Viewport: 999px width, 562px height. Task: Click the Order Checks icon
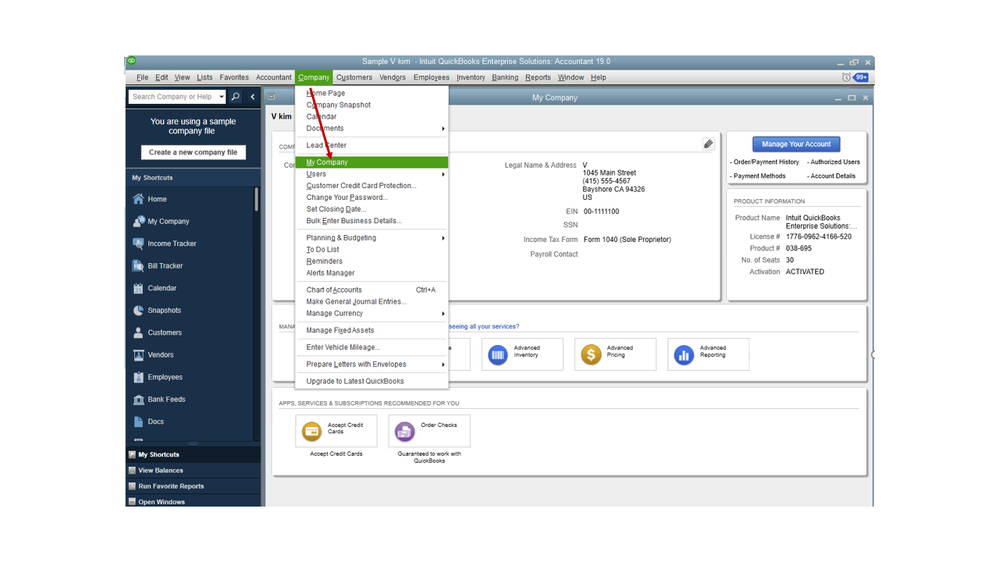405,431
